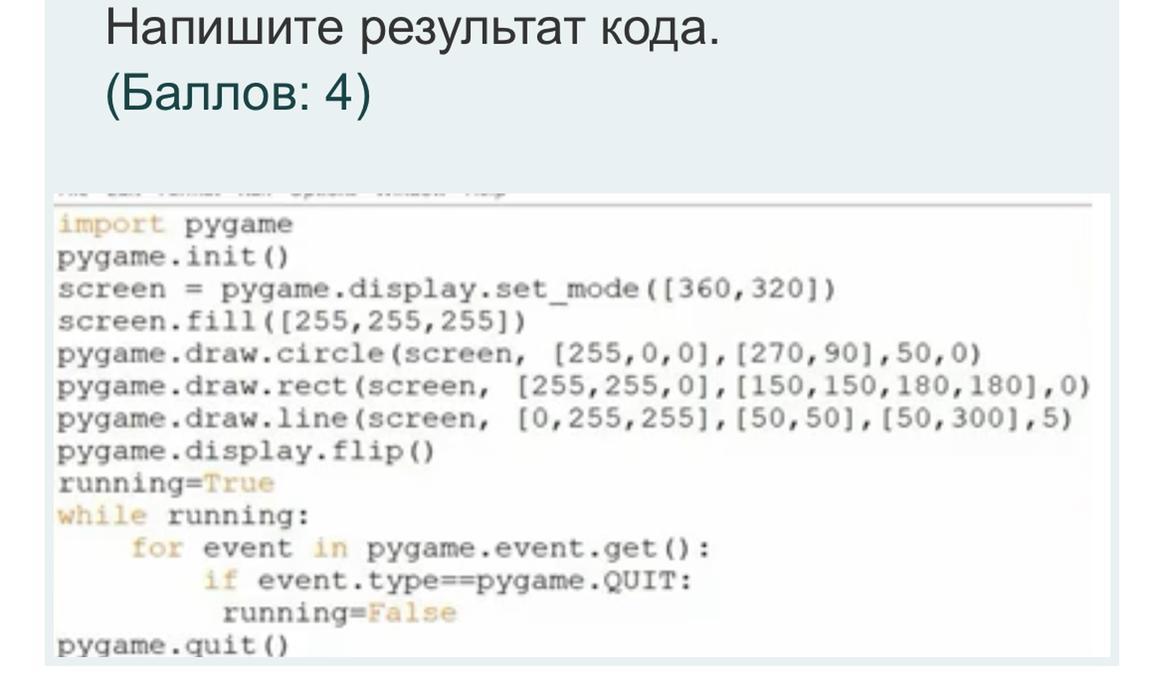
Task: Click the '(Баллов: 4)' points label
Action: pos(238,96)
